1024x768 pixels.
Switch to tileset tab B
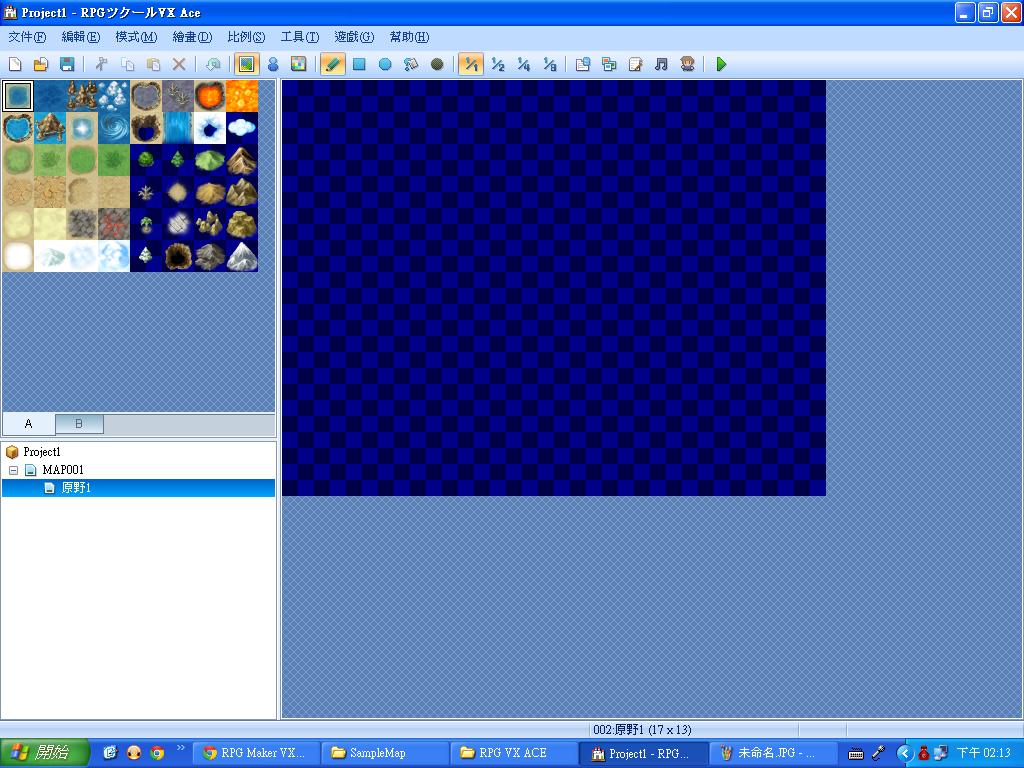(79, 424)
